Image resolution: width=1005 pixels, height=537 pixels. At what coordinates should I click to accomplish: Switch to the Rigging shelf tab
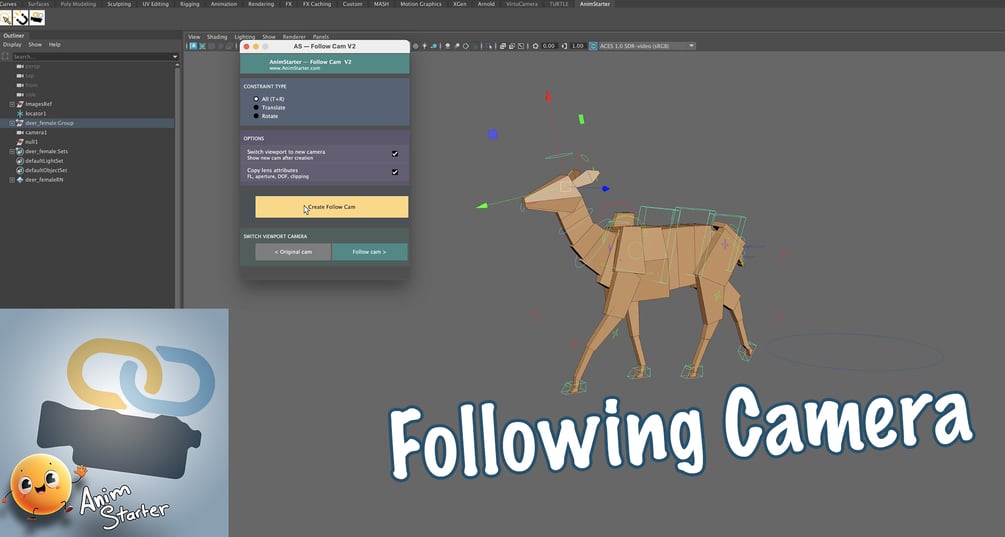pos(189,4)
